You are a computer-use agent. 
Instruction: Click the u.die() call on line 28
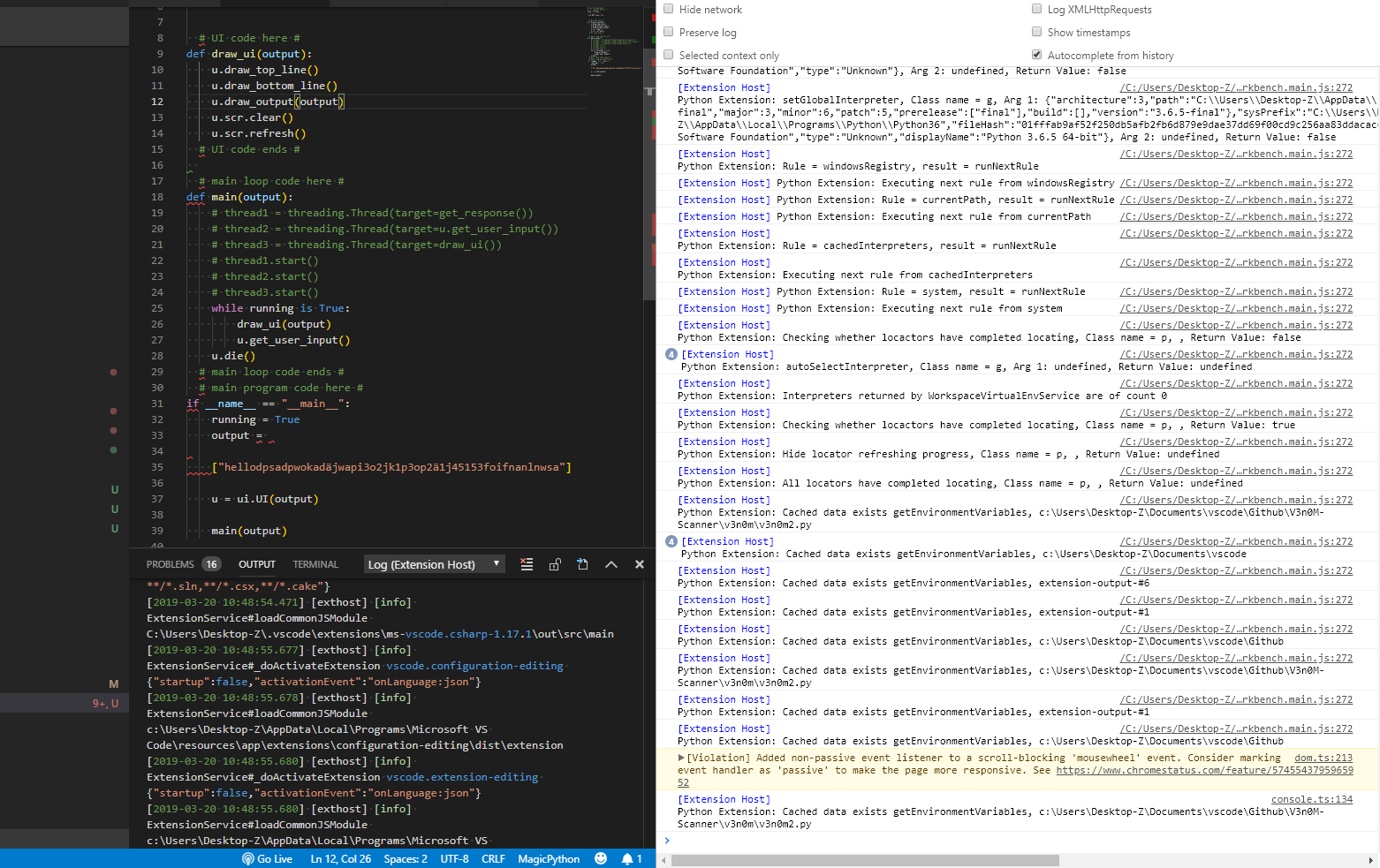(233, 356)
